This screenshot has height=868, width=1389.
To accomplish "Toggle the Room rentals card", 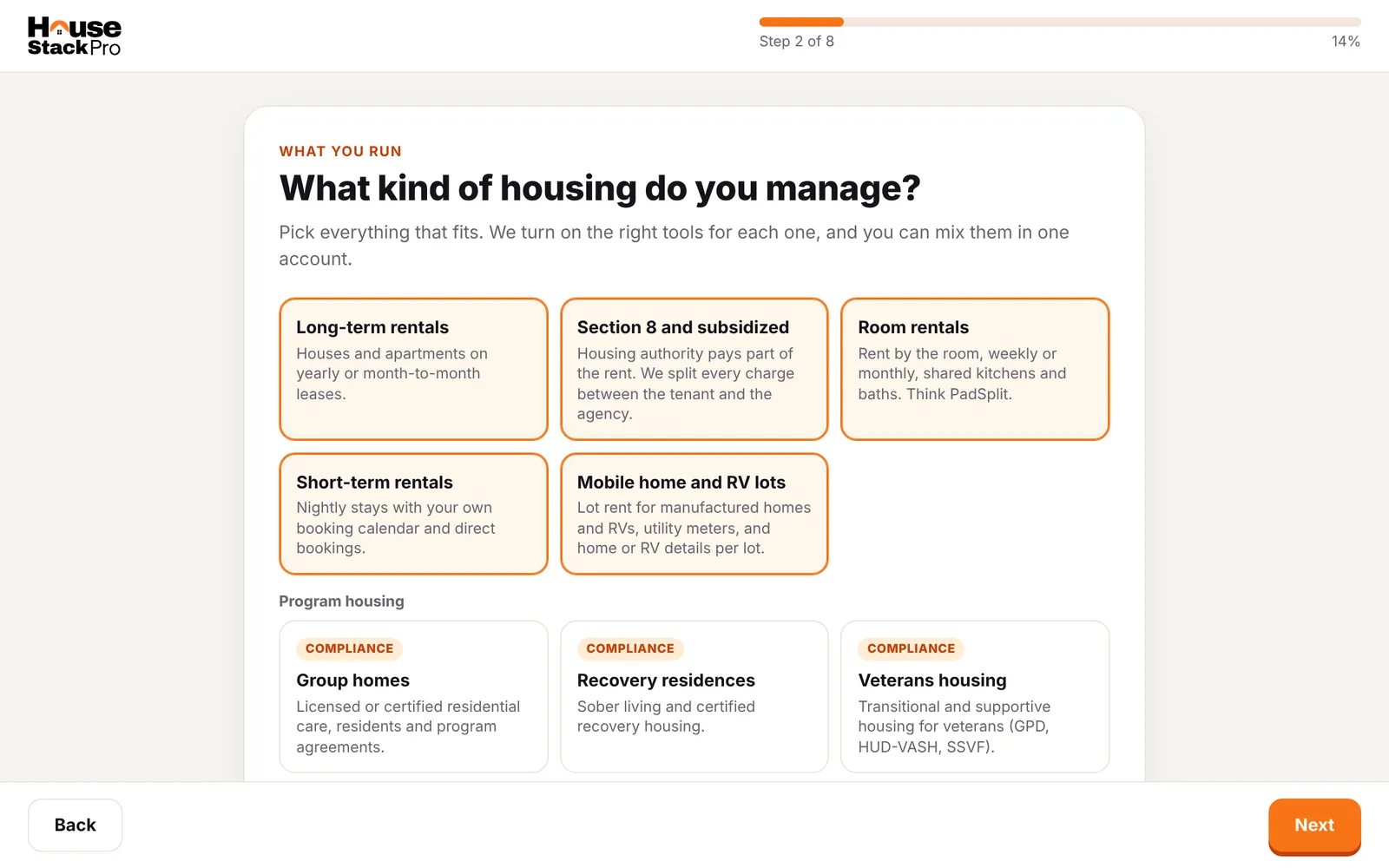I will pyautogui.click(x=975, y=369).
